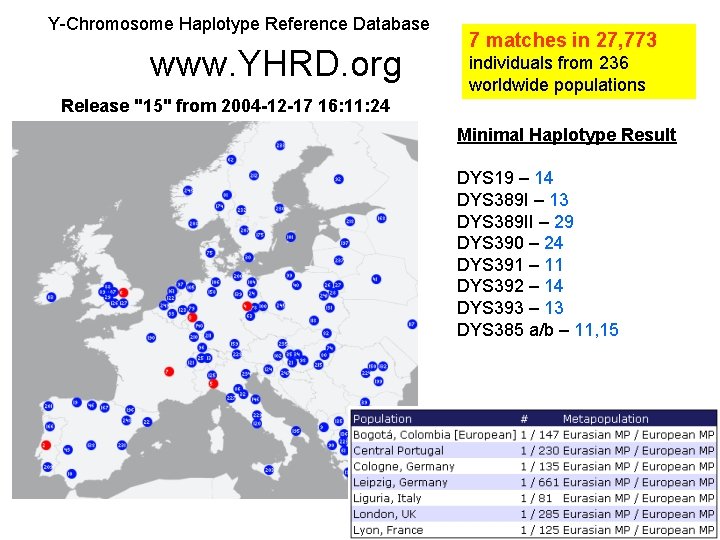The image size is (720, 540).
Task: Select the 'DYS389I – 13' line
Action: (x=512, y=200)
